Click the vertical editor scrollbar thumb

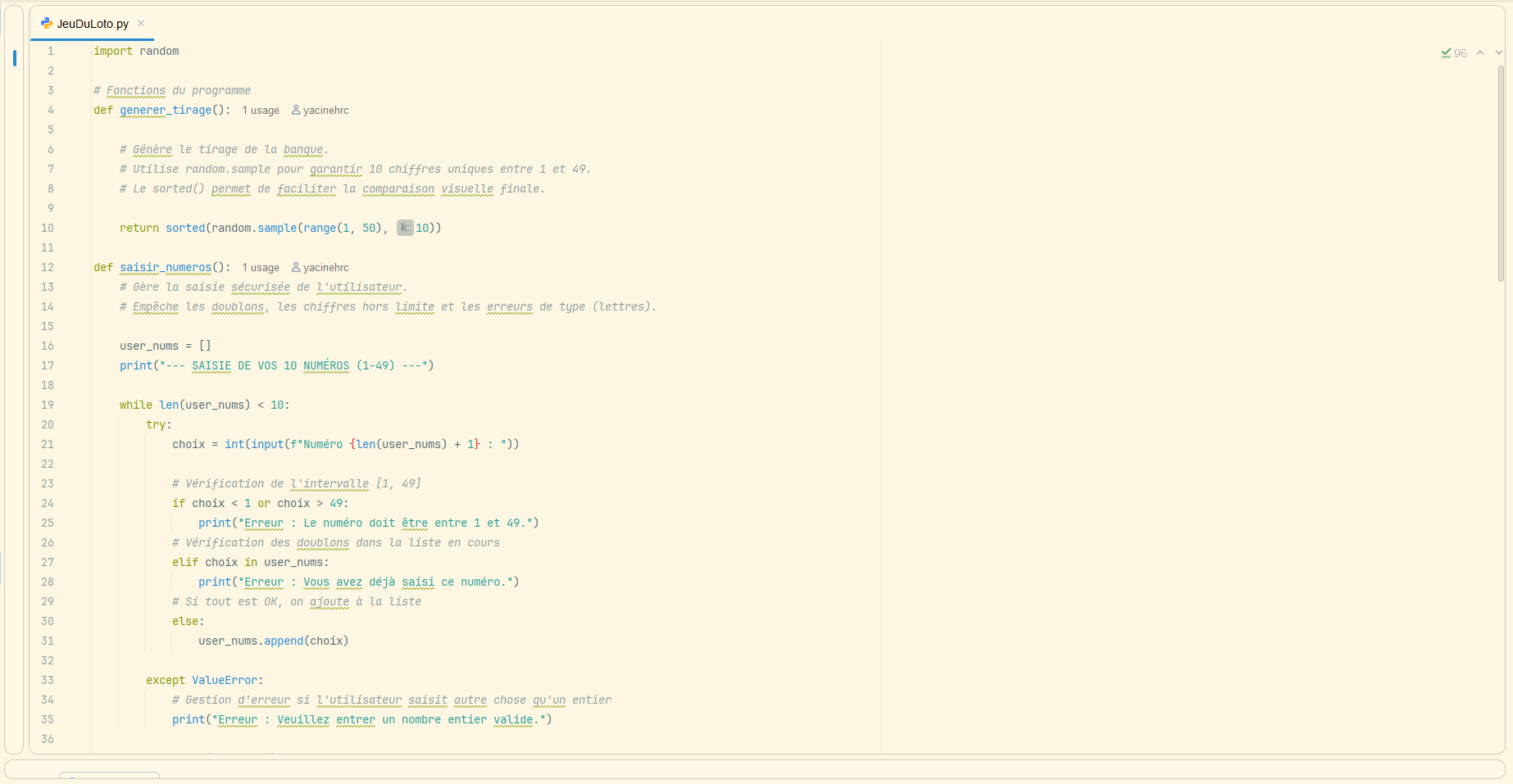1501,174
